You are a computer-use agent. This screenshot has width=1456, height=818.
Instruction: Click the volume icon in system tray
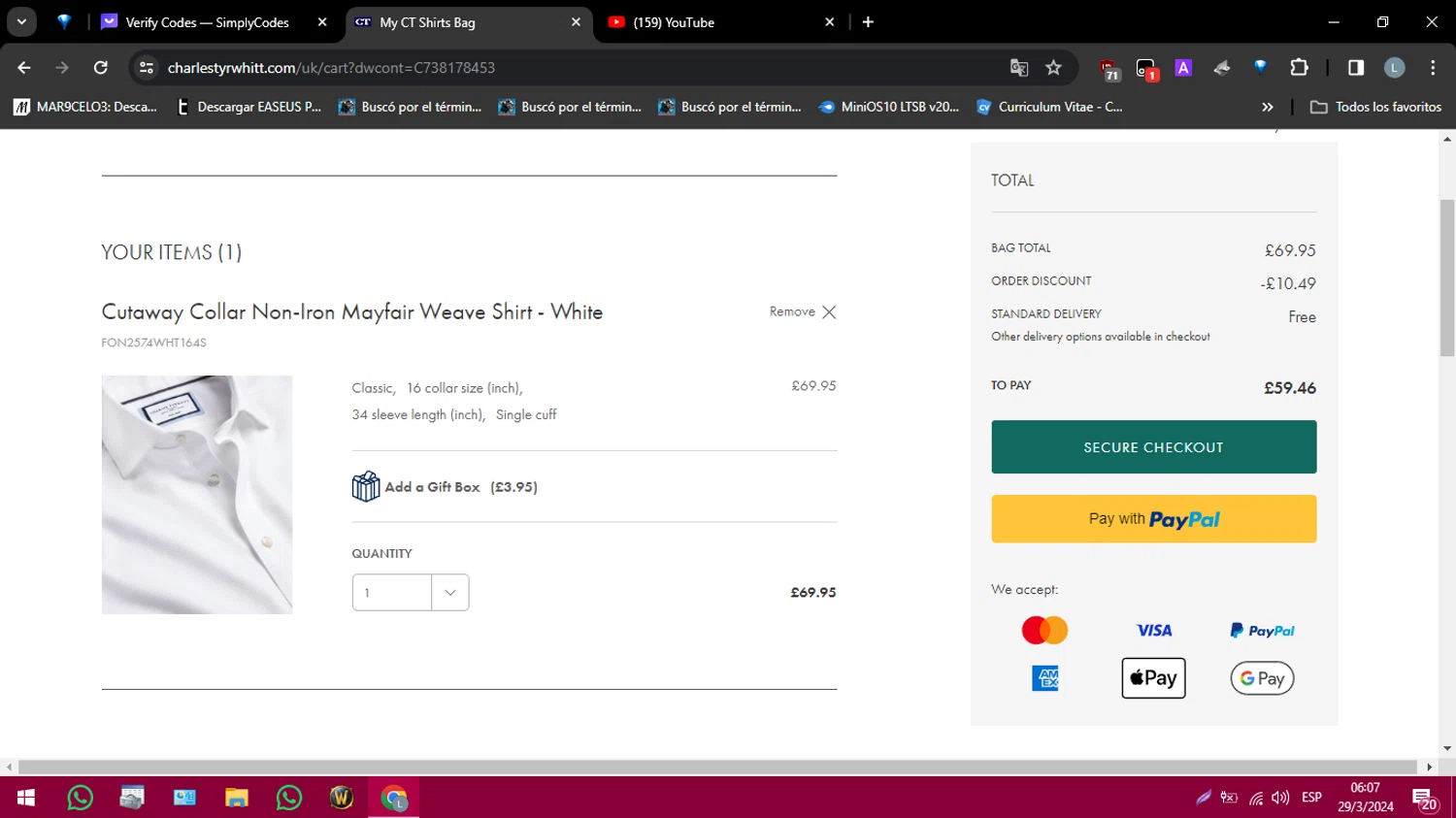click(x=1280, y=798)
